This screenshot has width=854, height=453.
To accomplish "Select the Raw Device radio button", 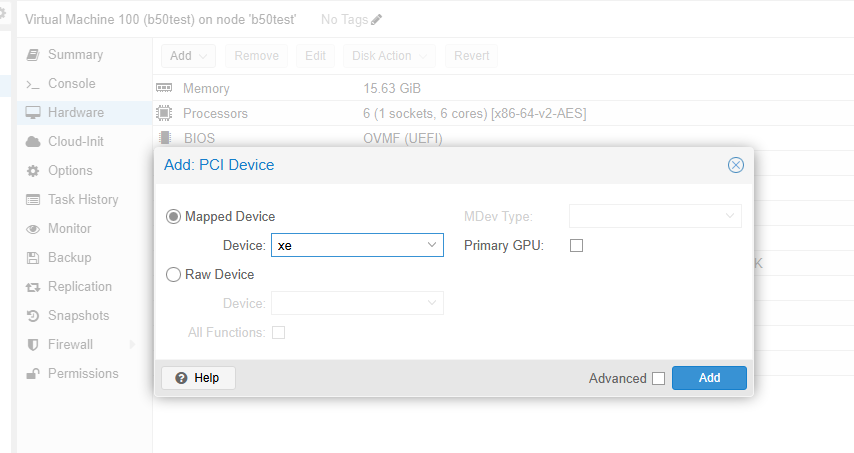I will (174, 275).
